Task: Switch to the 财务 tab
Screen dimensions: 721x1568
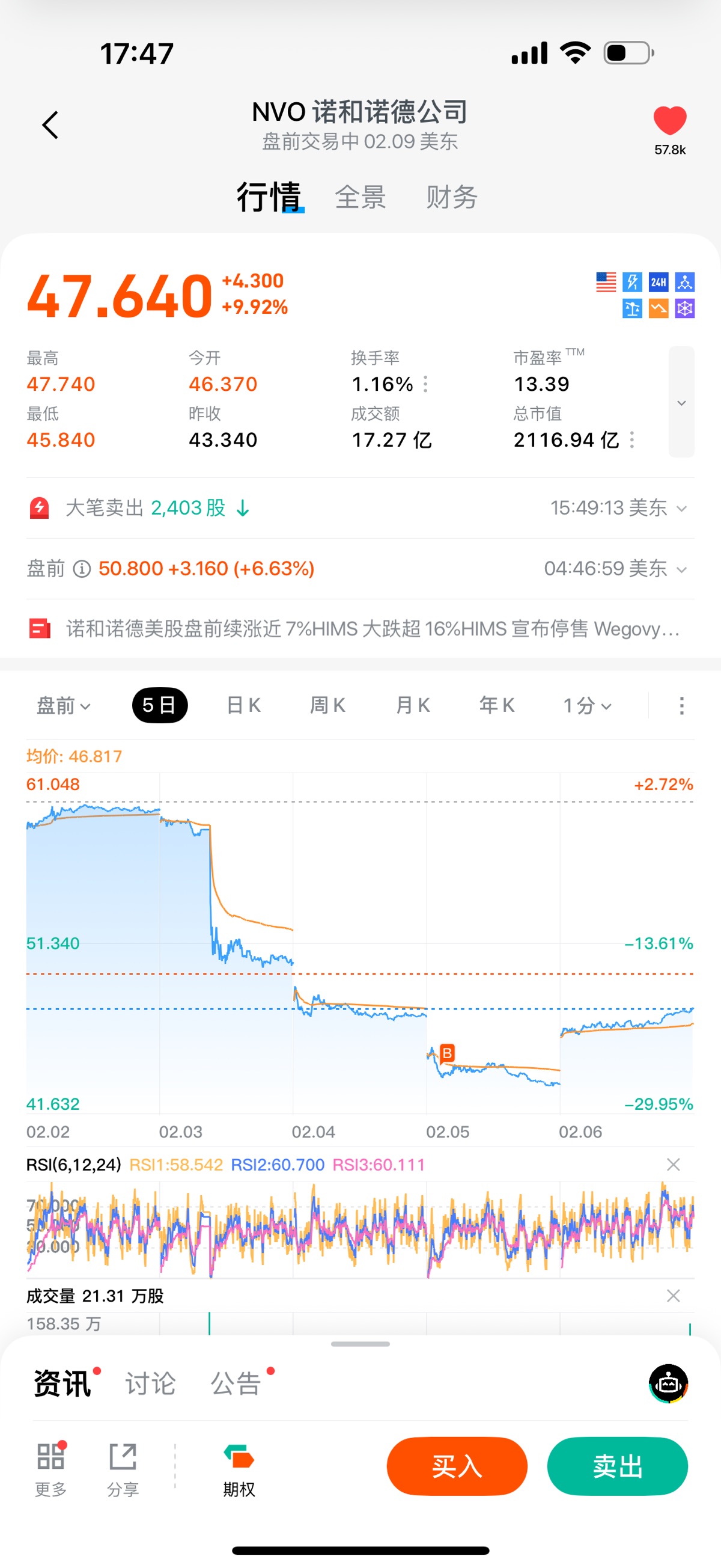Action: pos(451,197)
